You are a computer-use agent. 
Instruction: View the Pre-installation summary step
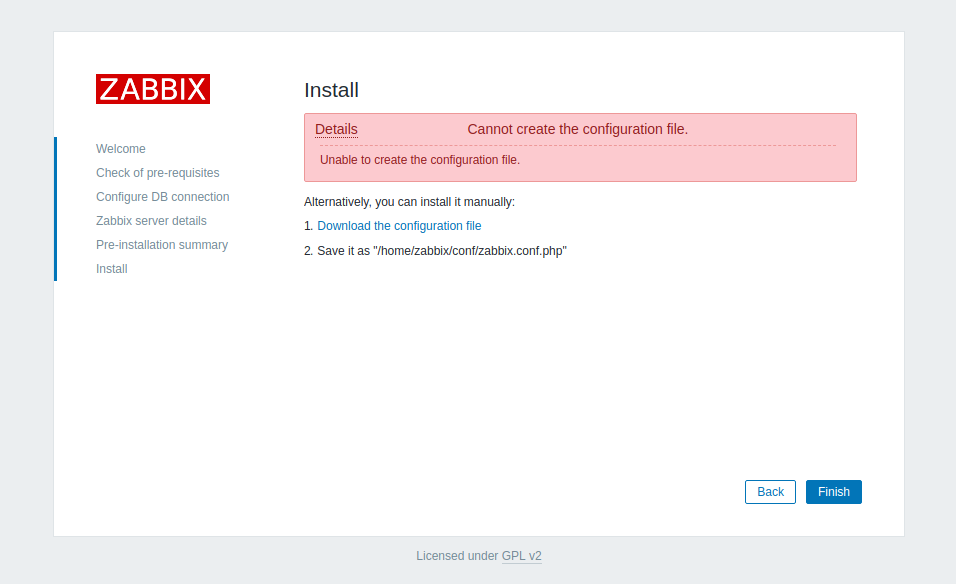pos(162,244)
